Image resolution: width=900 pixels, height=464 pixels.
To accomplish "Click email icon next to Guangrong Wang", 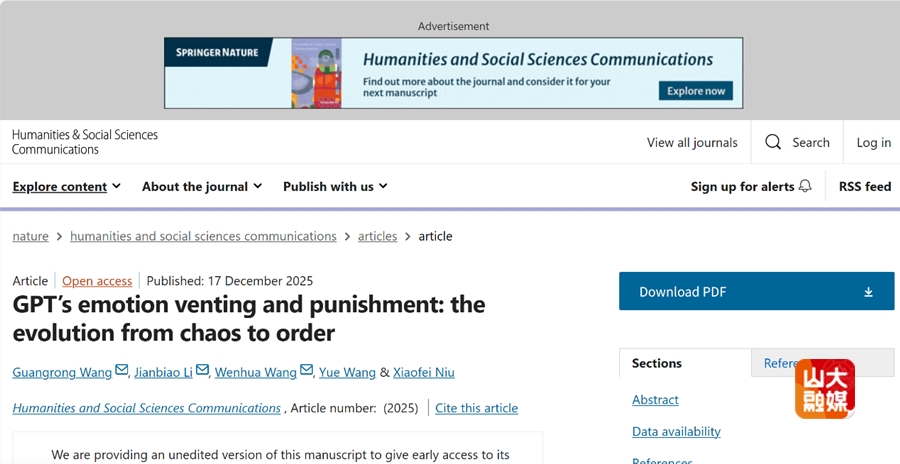I will [122, 371].
